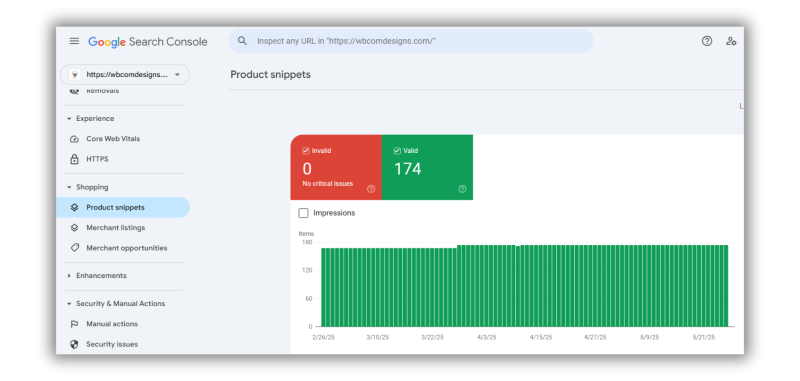Click the search magnifier icon
Viewport: 800px width, 381px height.
(x=242, y=41)
